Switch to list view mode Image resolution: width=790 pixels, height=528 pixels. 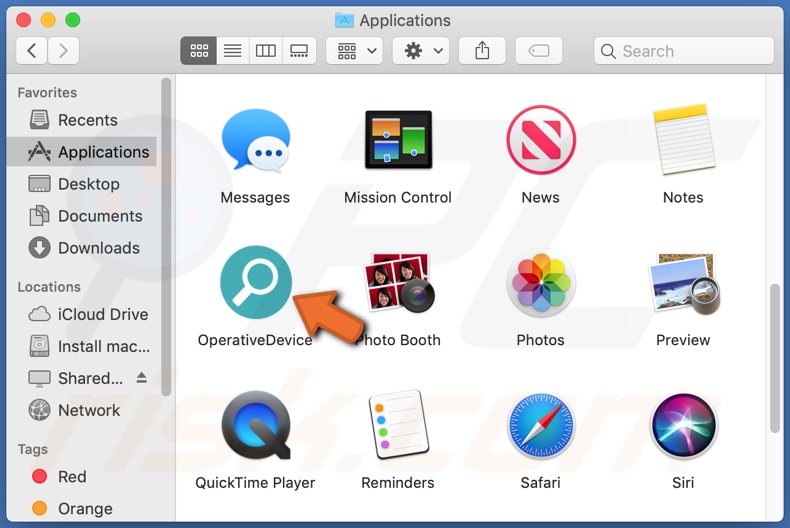tap(232, 51)
